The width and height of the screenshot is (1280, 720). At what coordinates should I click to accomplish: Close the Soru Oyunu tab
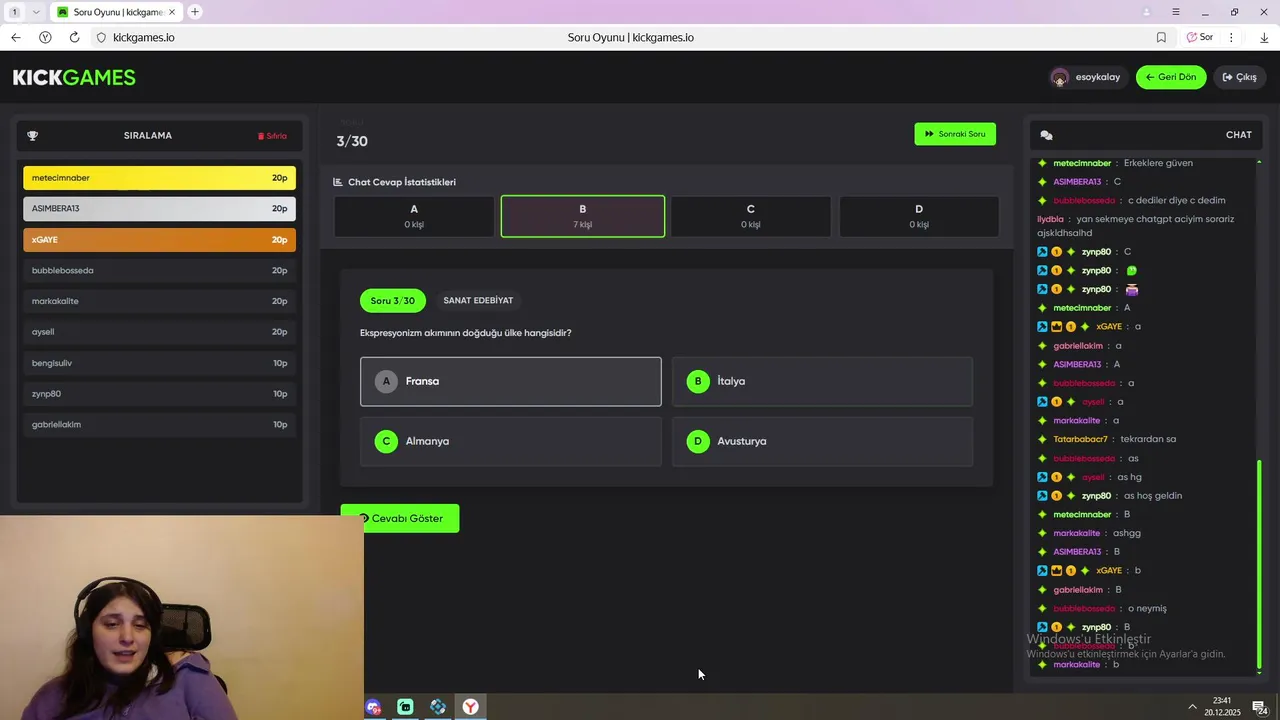(x=174, y=12)
